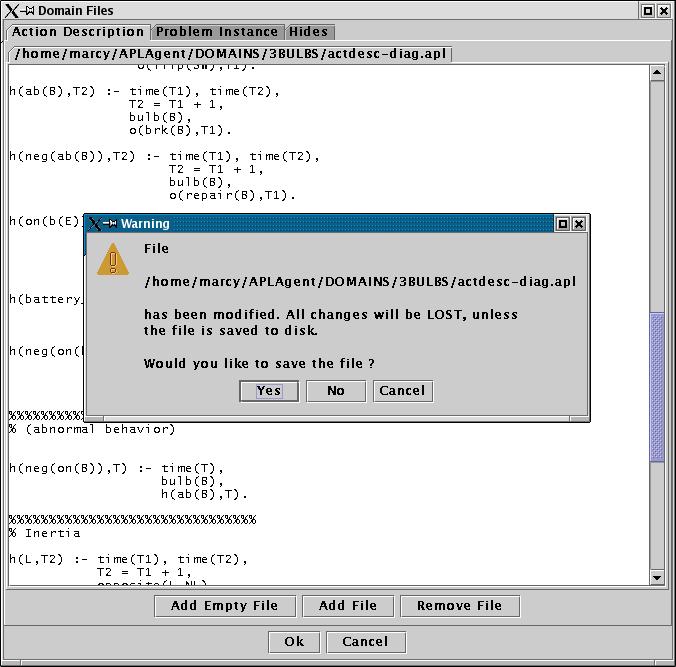Click the pin icon in Warning title bar

(x=110, y=224)
